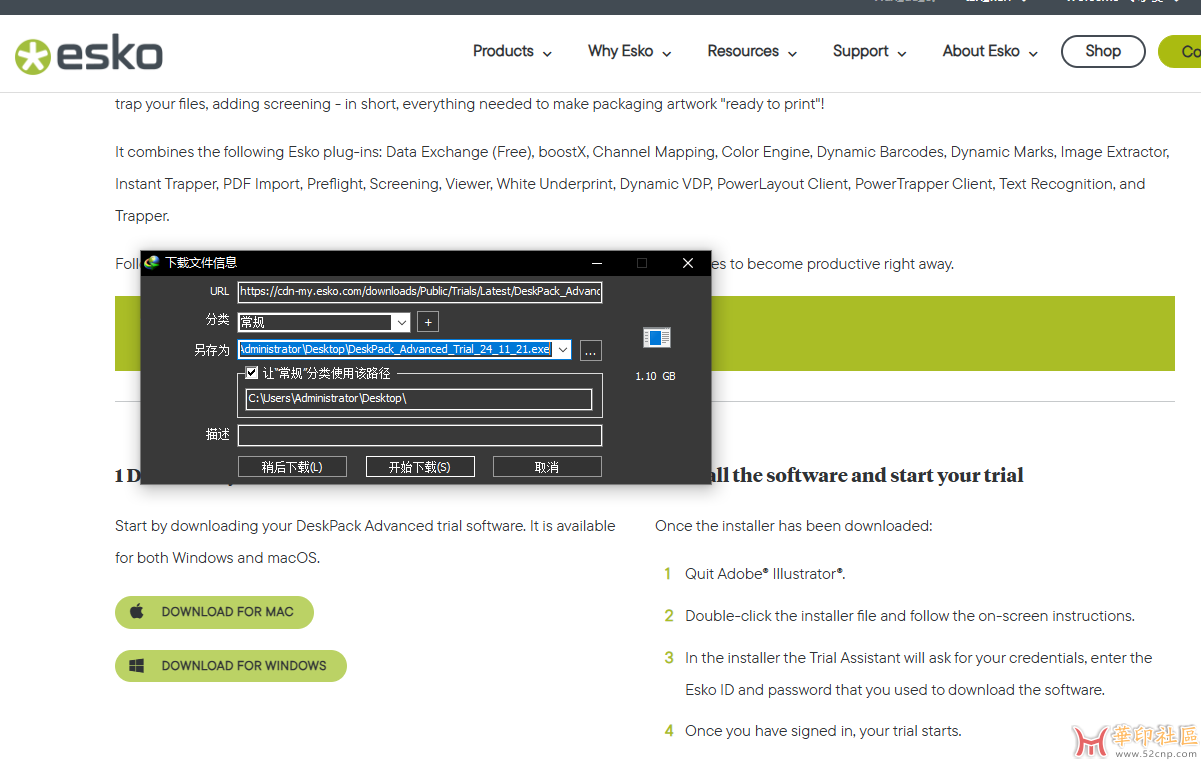Image resolution: width=1201 pixels, height=761 pixels.
Task: Close the 下载文件信息 dialog
Action: click(x=687, y=263)
